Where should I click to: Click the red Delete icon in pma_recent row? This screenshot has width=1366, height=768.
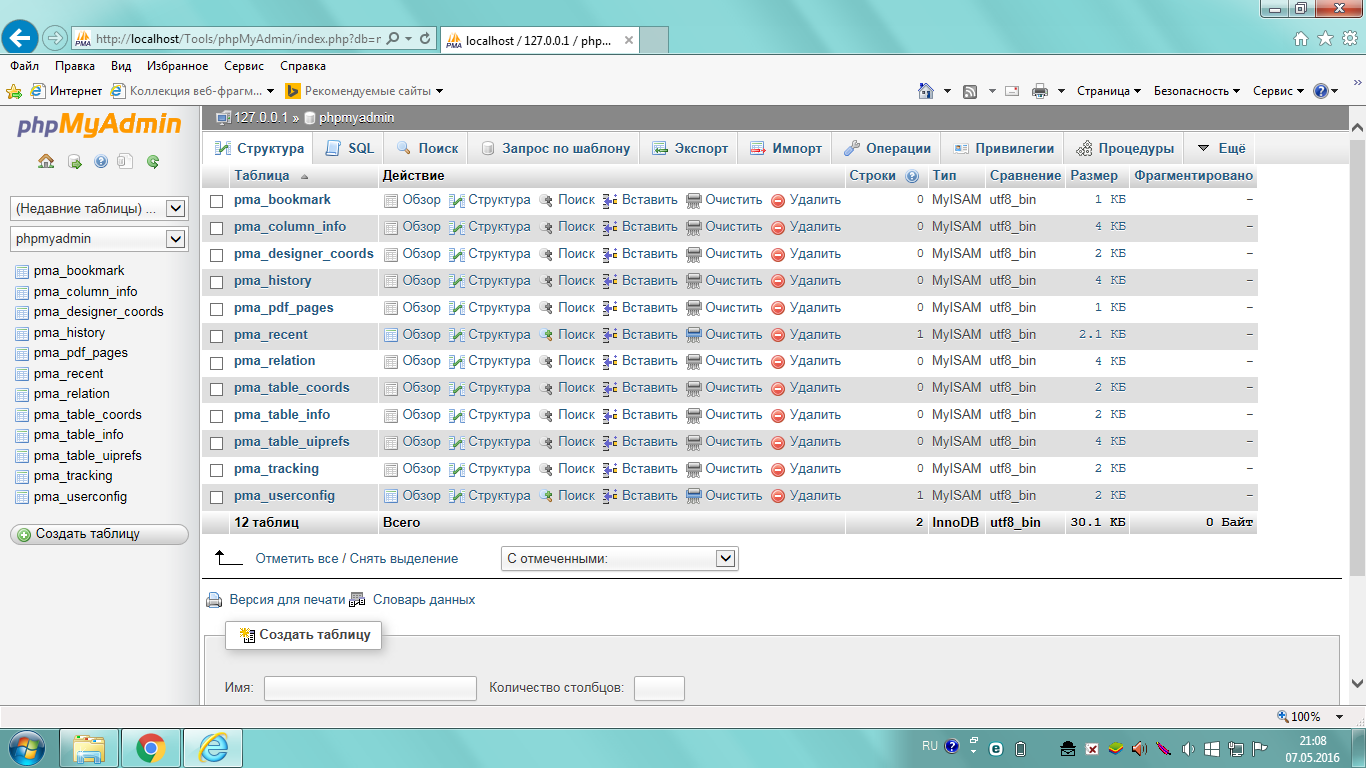click(x=778, y=335)
